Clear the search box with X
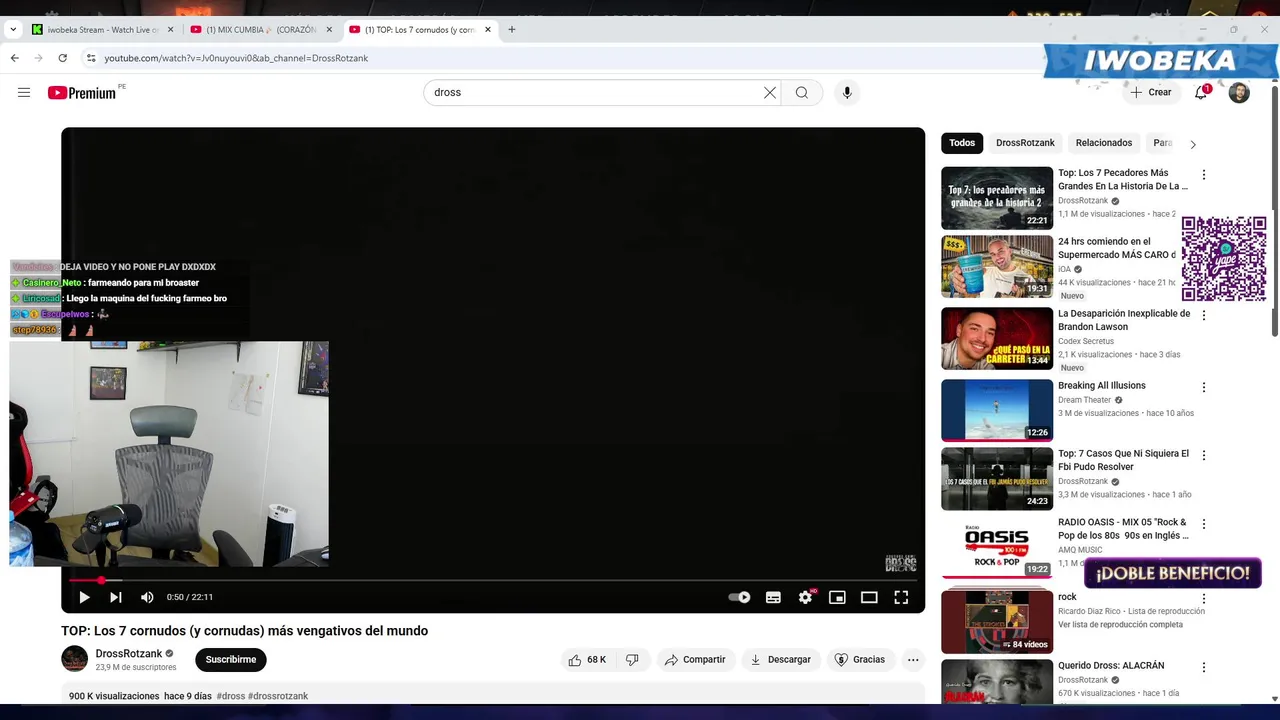The image size is (1280, 720). click(x=770, y=92)
